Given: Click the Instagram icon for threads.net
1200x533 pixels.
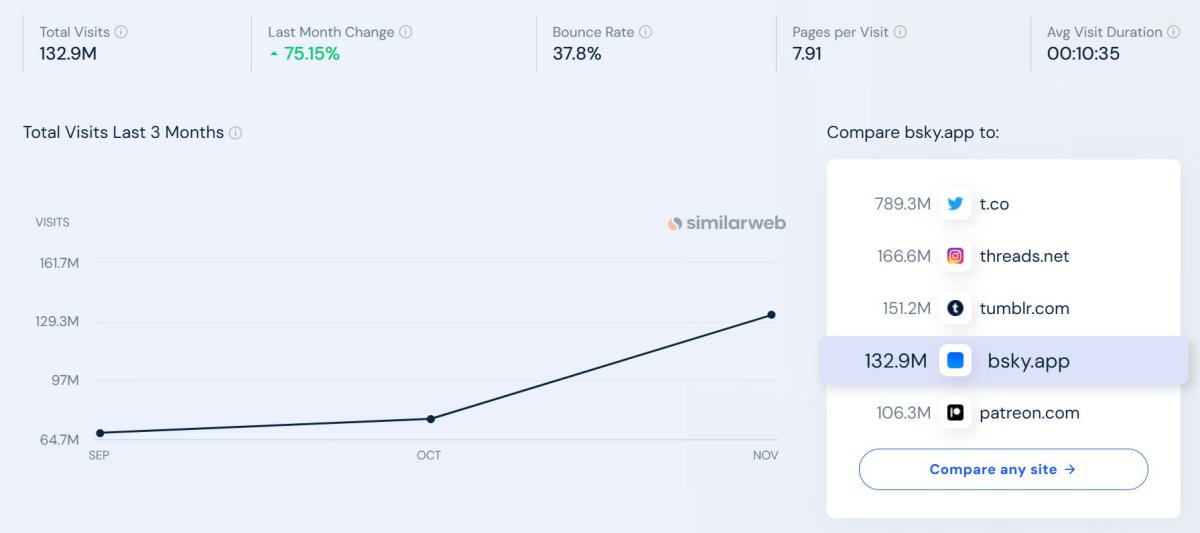Looking at the screenshot, I should click(x=956, y=256).
